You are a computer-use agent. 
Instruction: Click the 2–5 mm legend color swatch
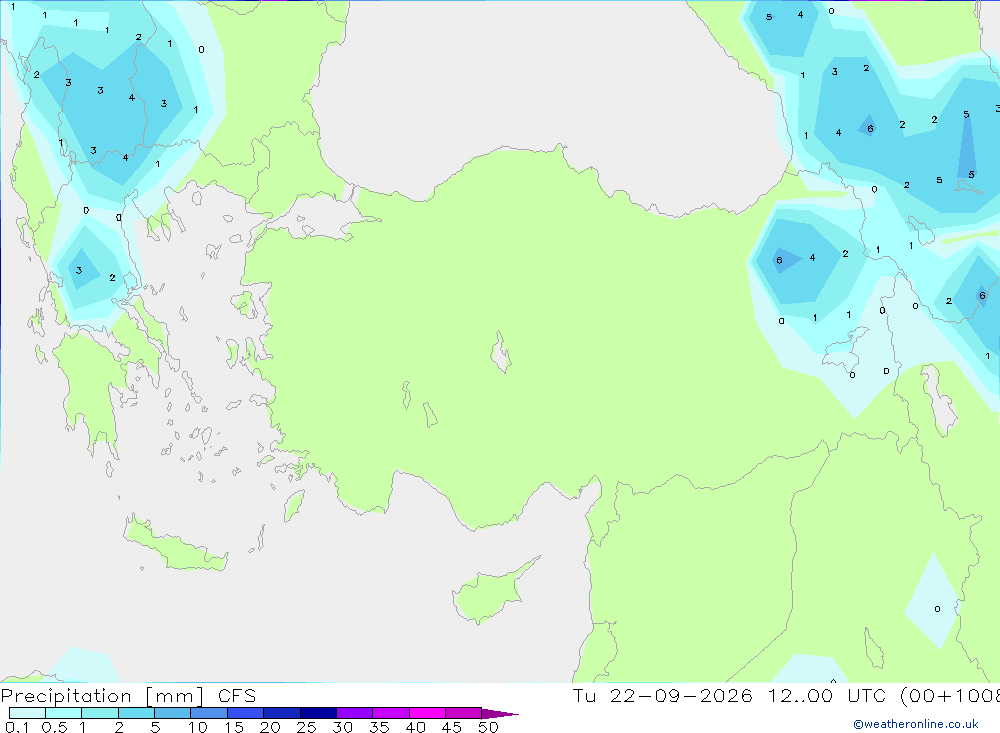tap(136, 713)
